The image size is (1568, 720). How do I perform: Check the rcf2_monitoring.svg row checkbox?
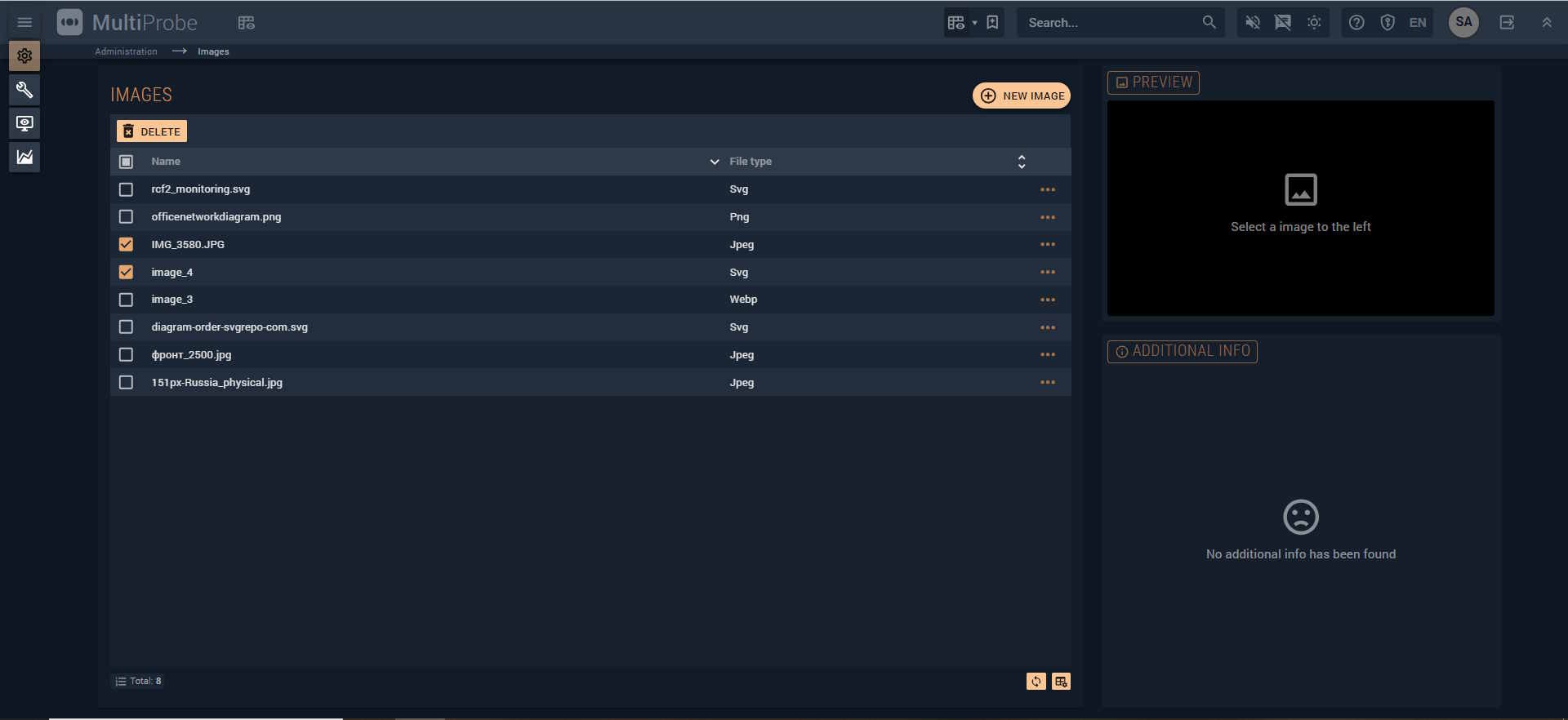[x=126, y=189]
